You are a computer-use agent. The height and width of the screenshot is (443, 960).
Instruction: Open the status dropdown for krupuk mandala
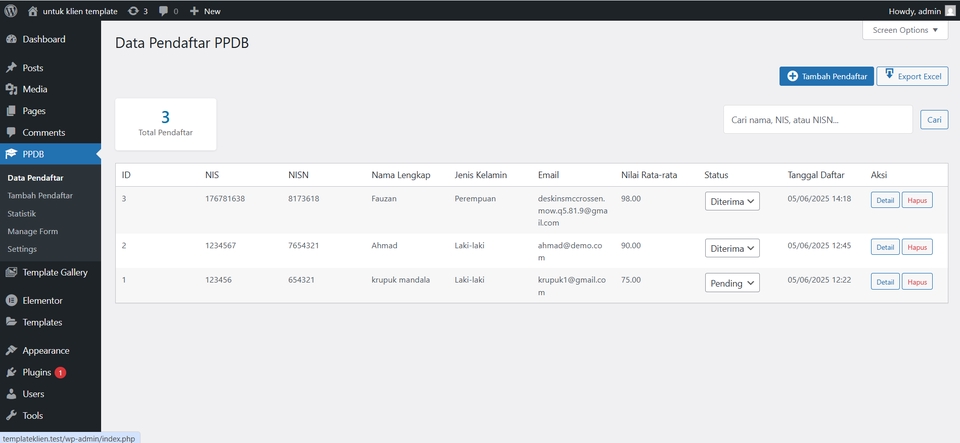click(x=732, y=283)
